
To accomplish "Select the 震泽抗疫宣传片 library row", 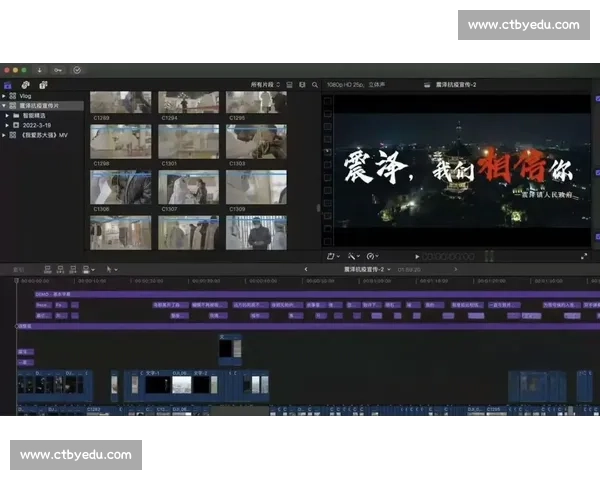I will [x=42, y=106].
